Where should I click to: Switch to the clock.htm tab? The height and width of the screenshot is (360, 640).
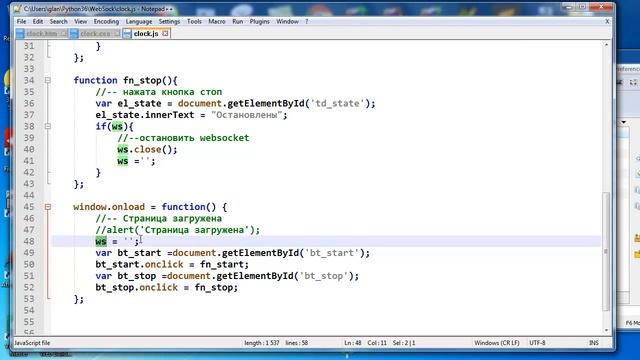point(42,33)
